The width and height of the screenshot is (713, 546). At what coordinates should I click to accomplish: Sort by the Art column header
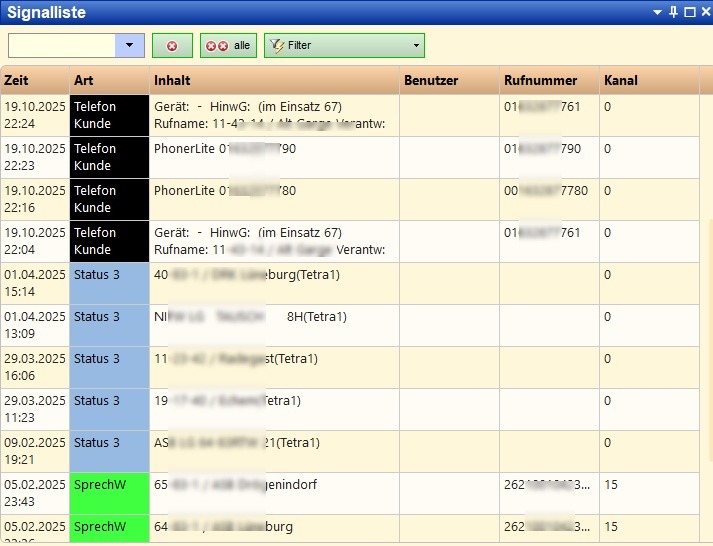108,81
